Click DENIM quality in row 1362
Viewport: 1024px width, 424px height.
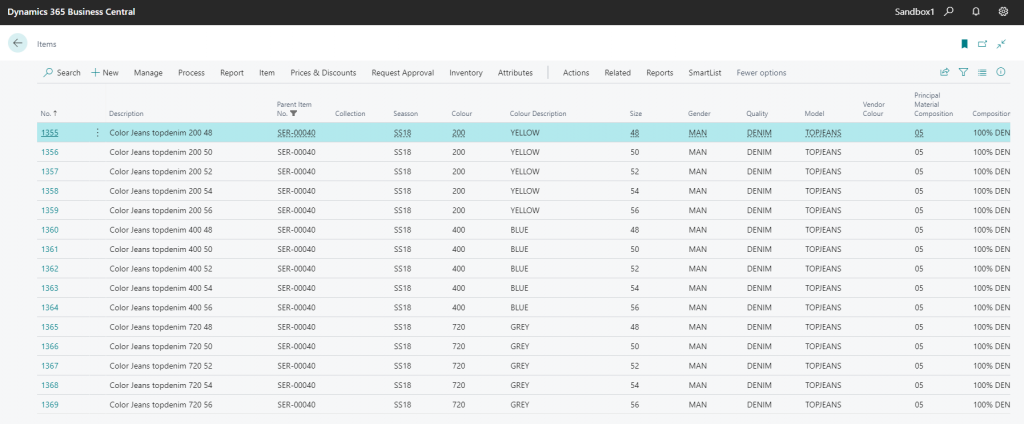tap(759, 269)
